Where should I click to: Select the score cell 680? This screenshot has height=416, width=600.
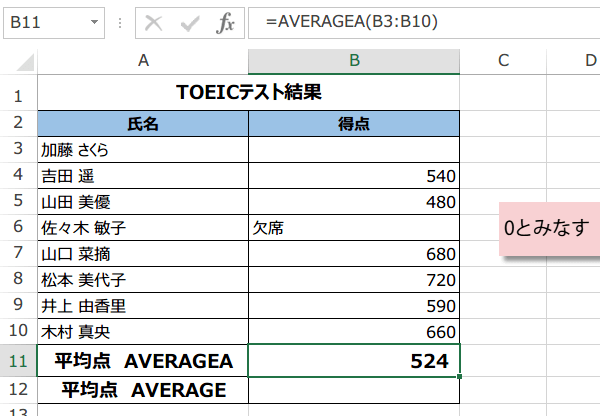(354, 254)
